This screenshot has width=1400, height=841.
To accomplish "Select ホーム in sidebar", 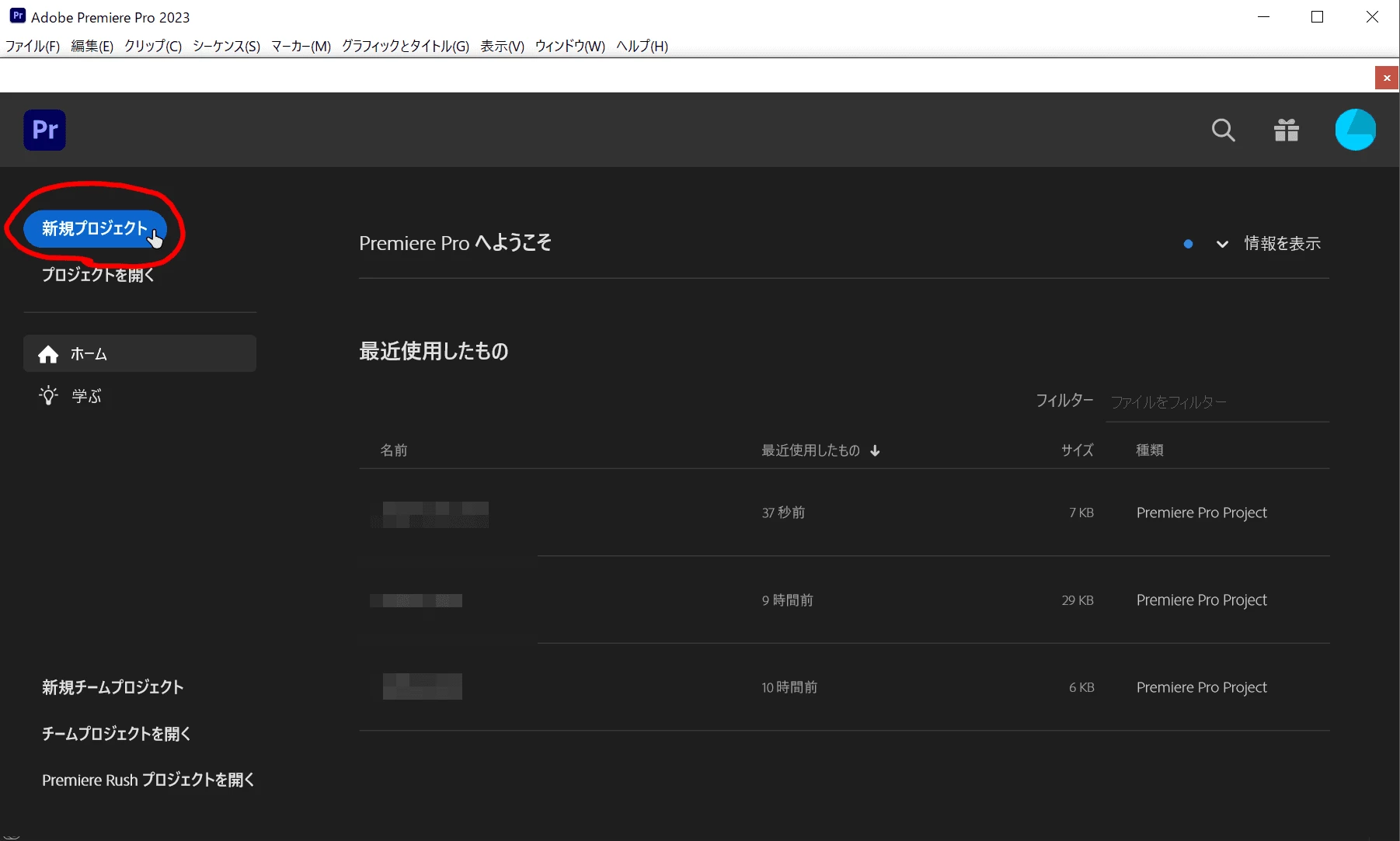I will [140, 353].
